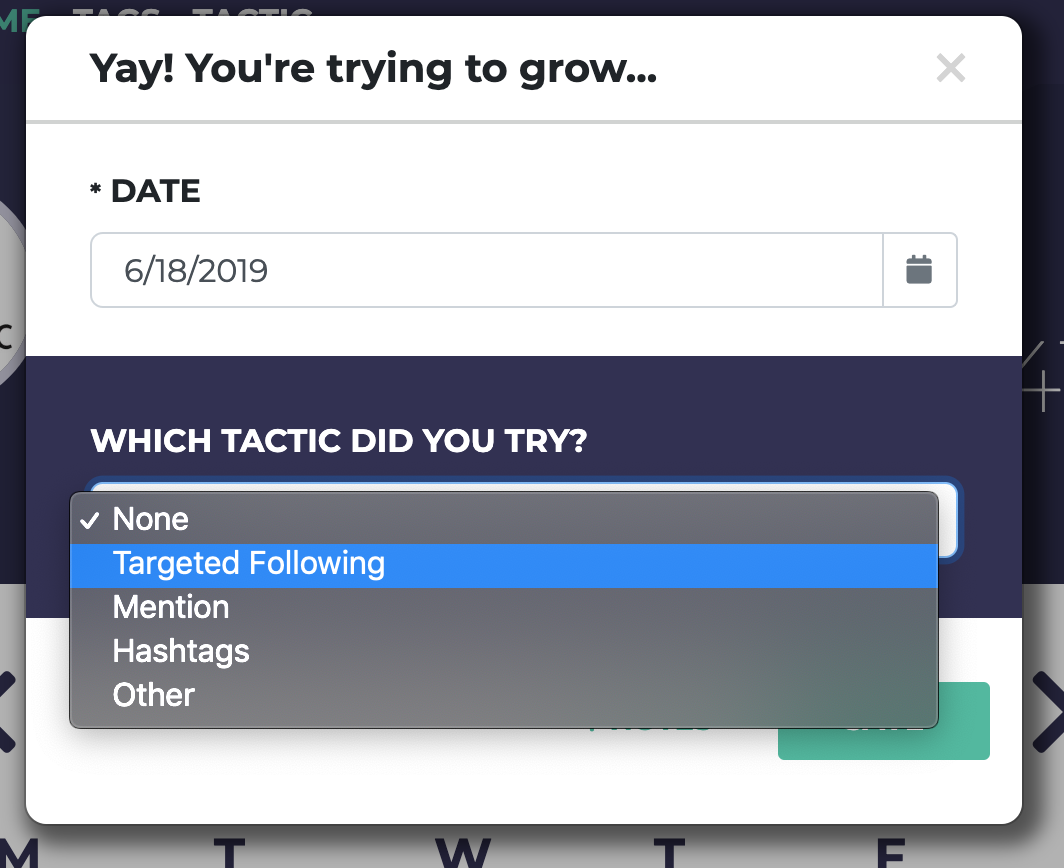Click the plus icon behind the dialog

pos(1042,389)
